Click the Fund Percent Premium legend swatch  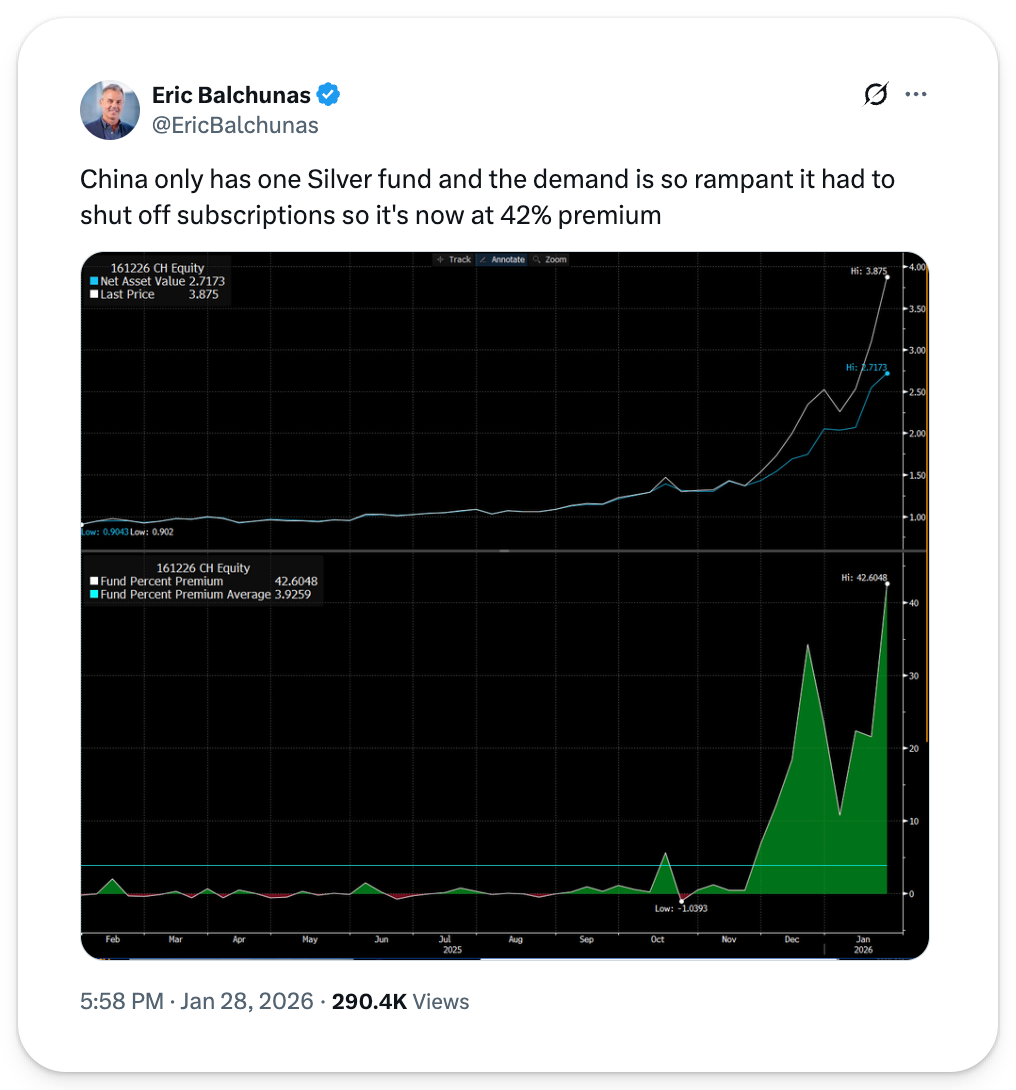point(94,581)
